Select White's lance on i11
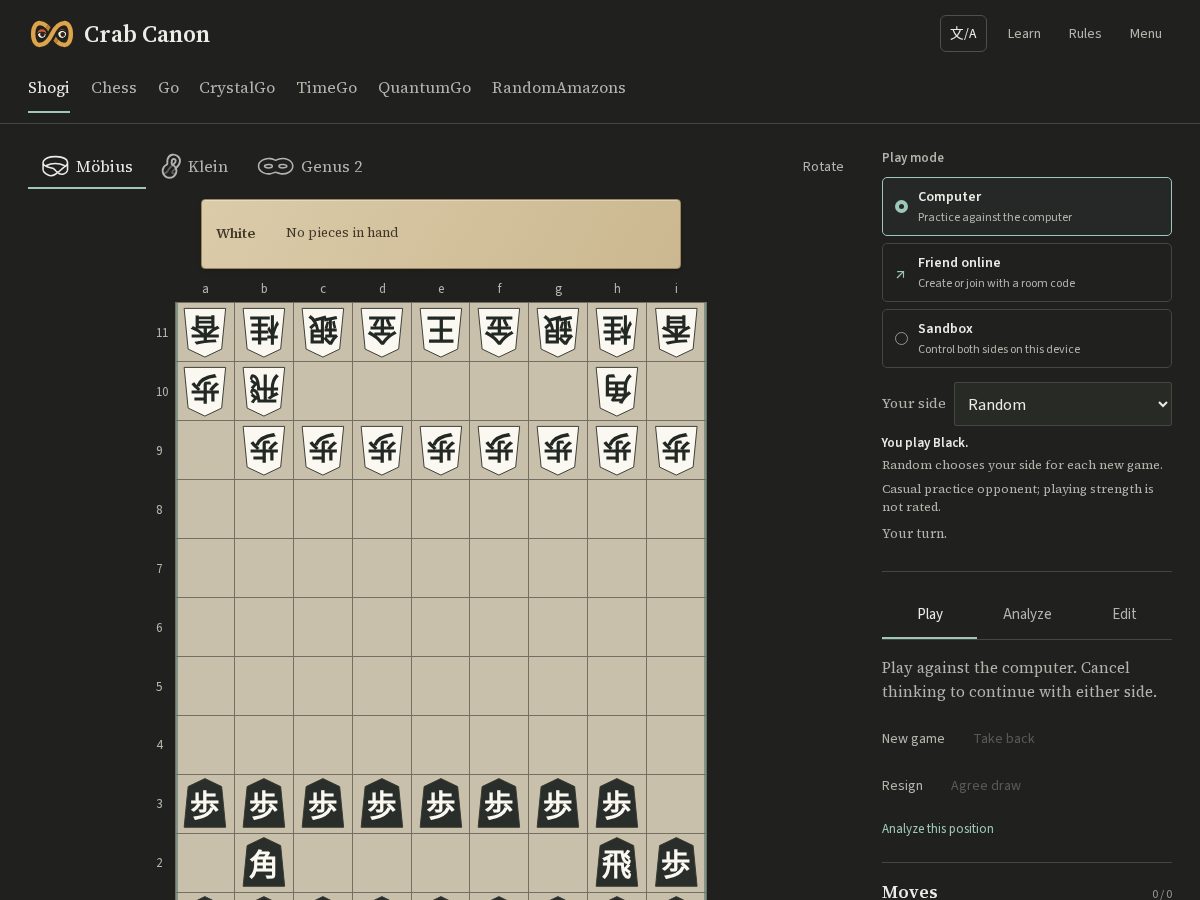 [676, 332]
